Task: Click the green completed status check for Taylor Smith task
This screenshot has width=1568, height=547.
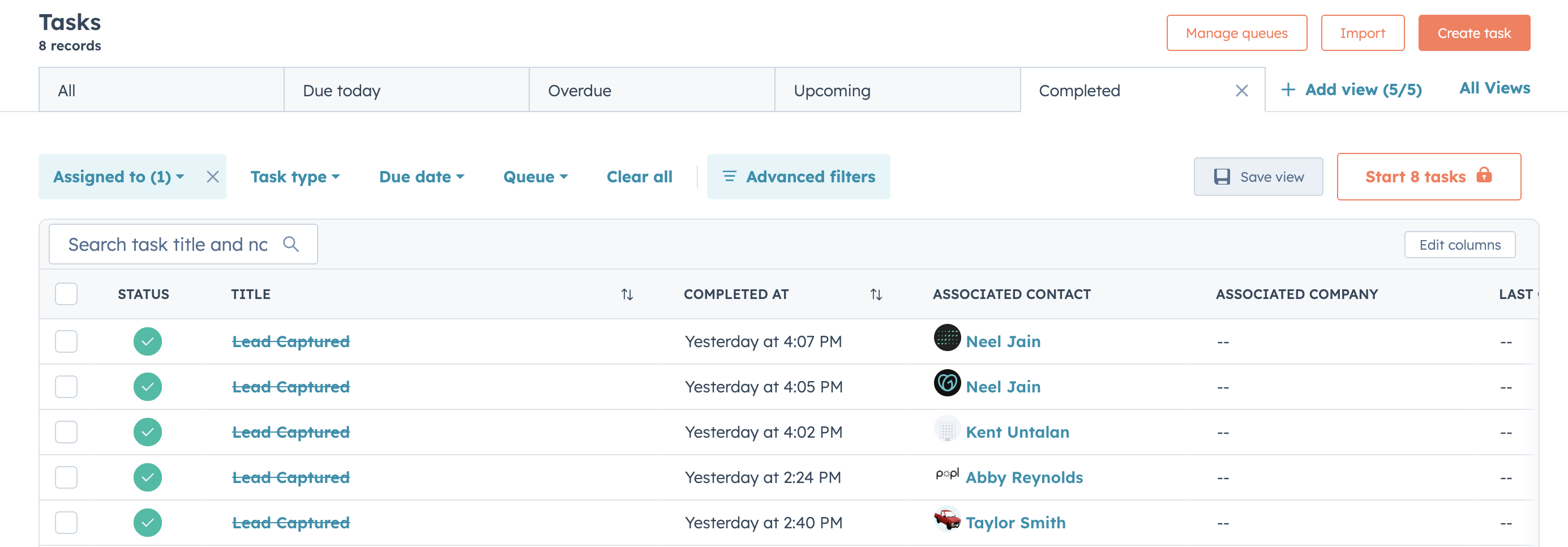Action: (147, 522)
